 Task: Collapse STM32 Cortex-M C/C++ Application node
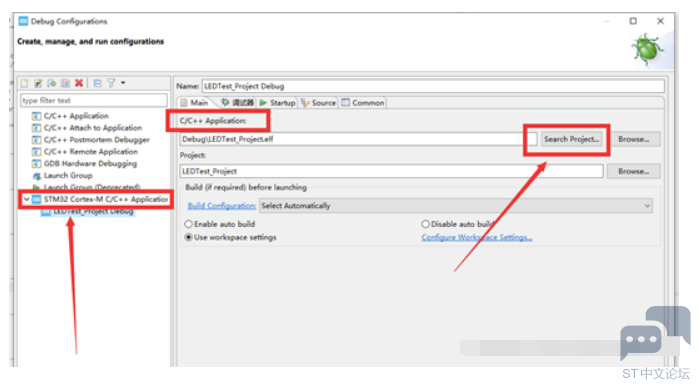tap(26, 199)
